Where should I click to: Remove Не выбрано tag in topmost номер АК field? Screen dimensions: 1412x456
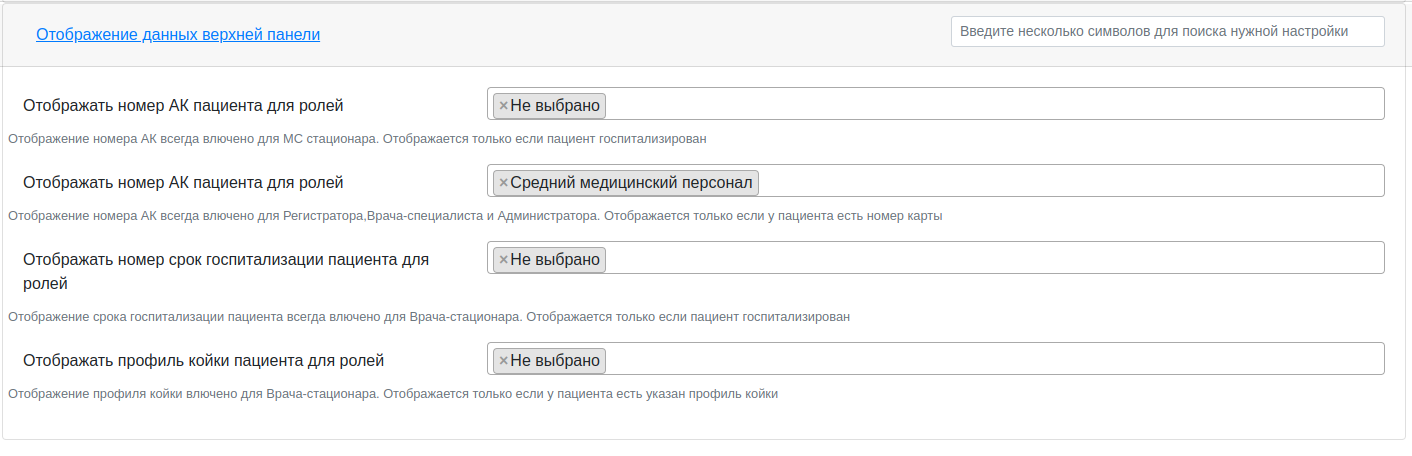pos(503,105)
